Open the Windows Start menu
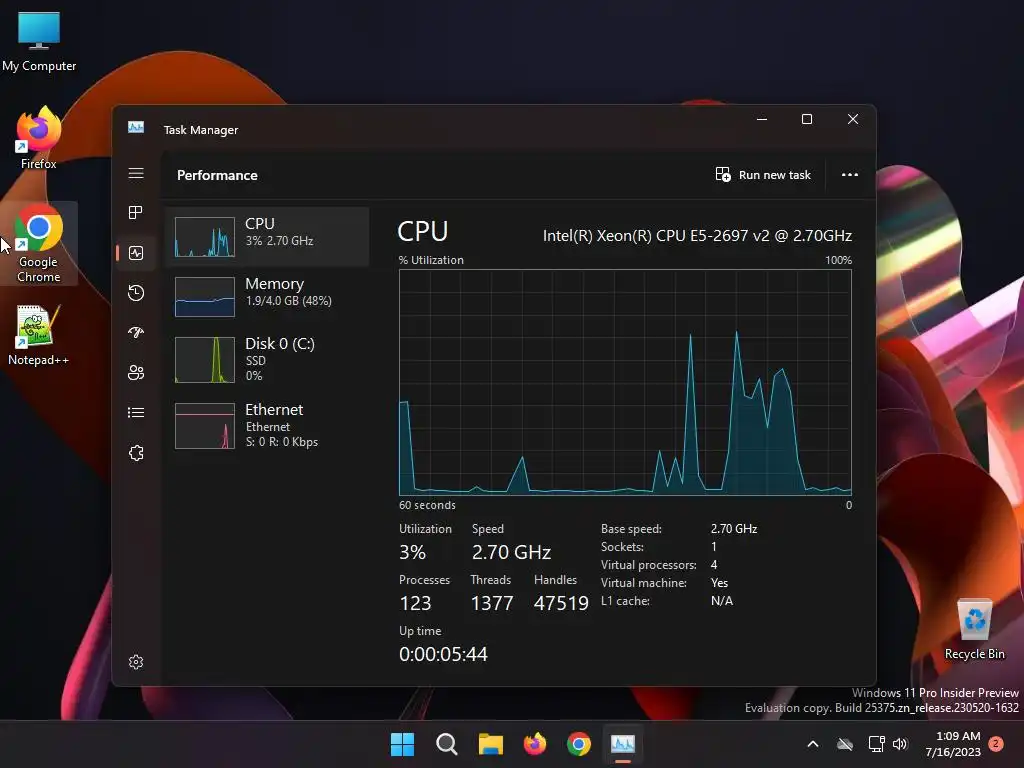 (402, 744)
